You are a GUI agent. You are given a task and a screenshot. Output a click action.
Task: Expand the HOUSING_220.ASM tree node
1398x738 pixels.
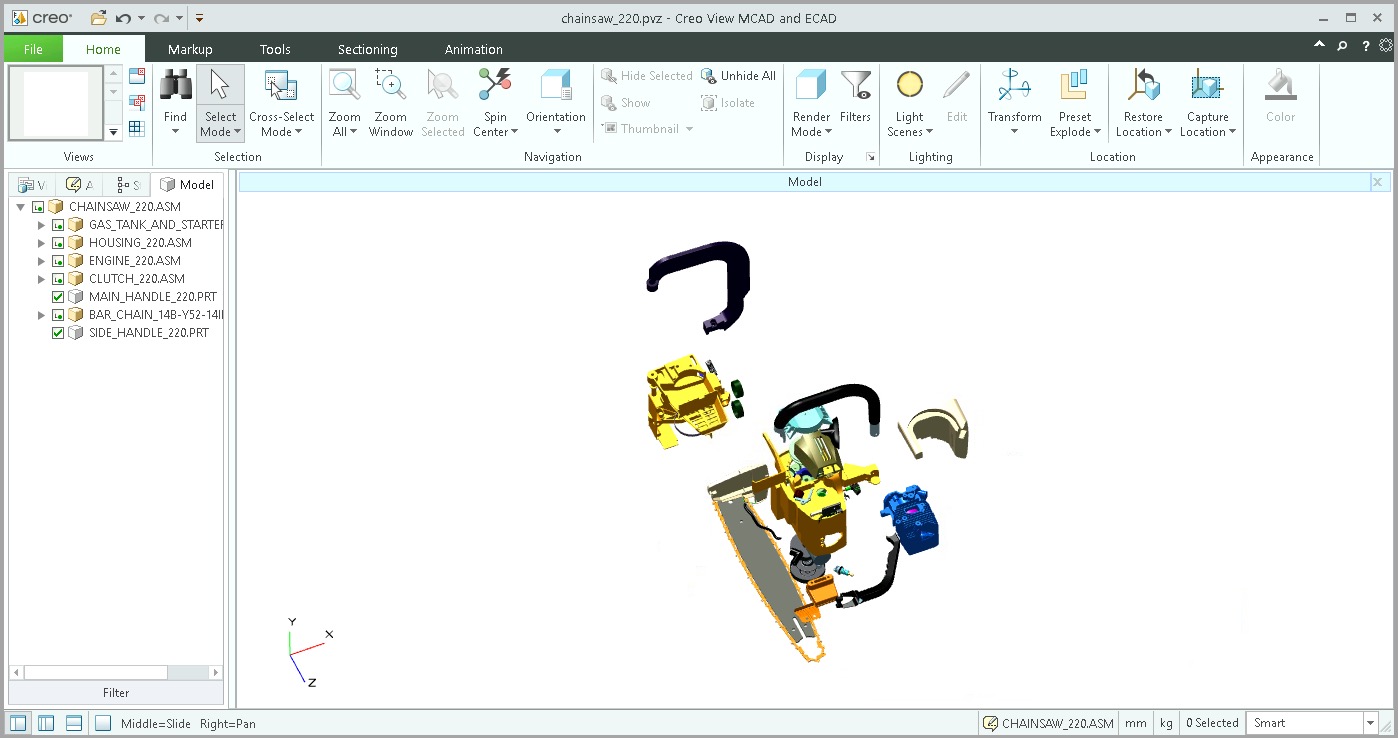click(41, 243)
